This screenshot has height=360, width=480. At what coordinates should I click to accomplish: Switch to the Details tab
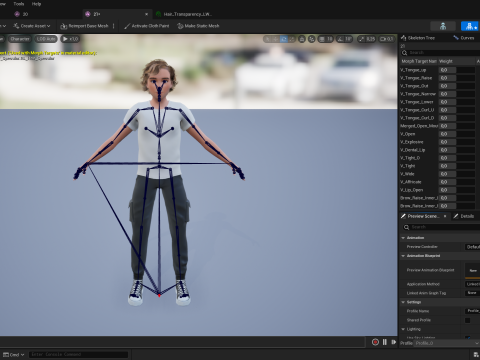coord(464,216)
